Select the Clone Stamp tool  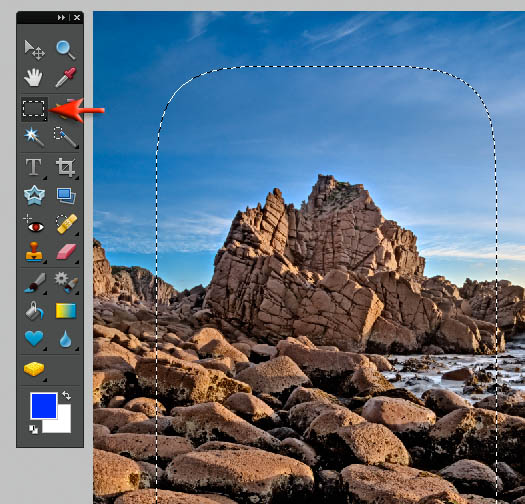[x=34, y=251]
